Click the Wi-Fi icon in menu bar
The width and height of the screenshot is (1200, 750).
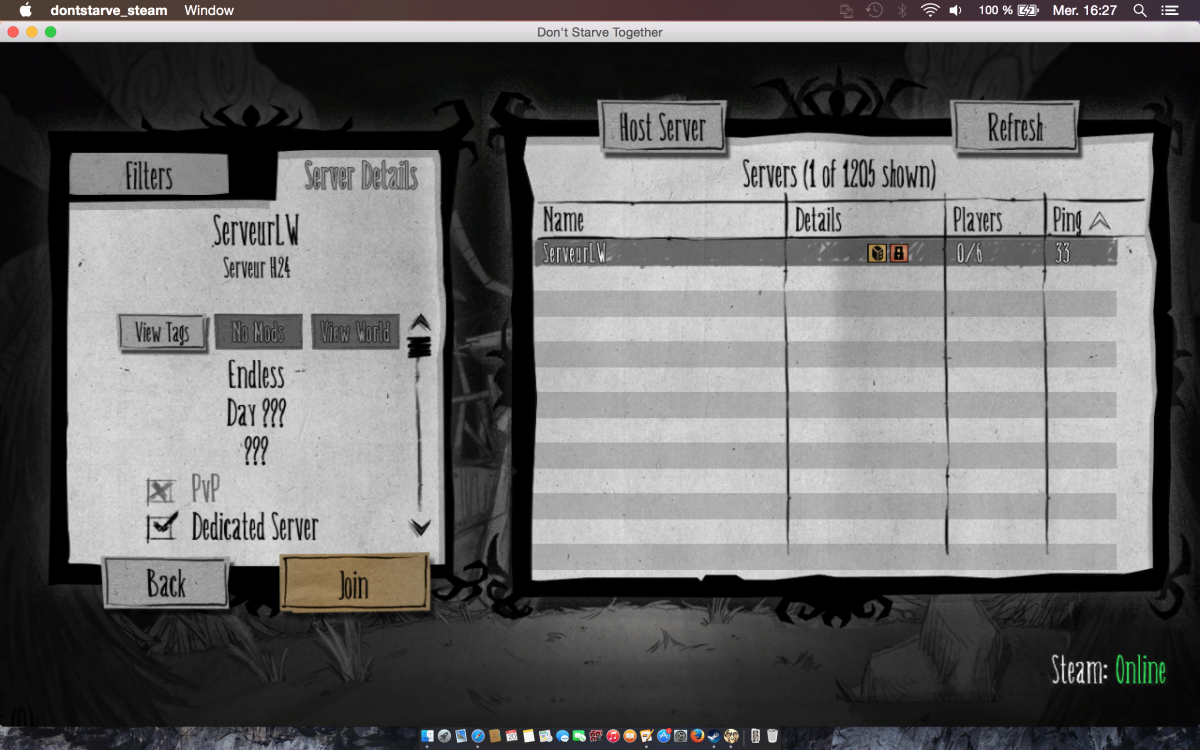930,10
